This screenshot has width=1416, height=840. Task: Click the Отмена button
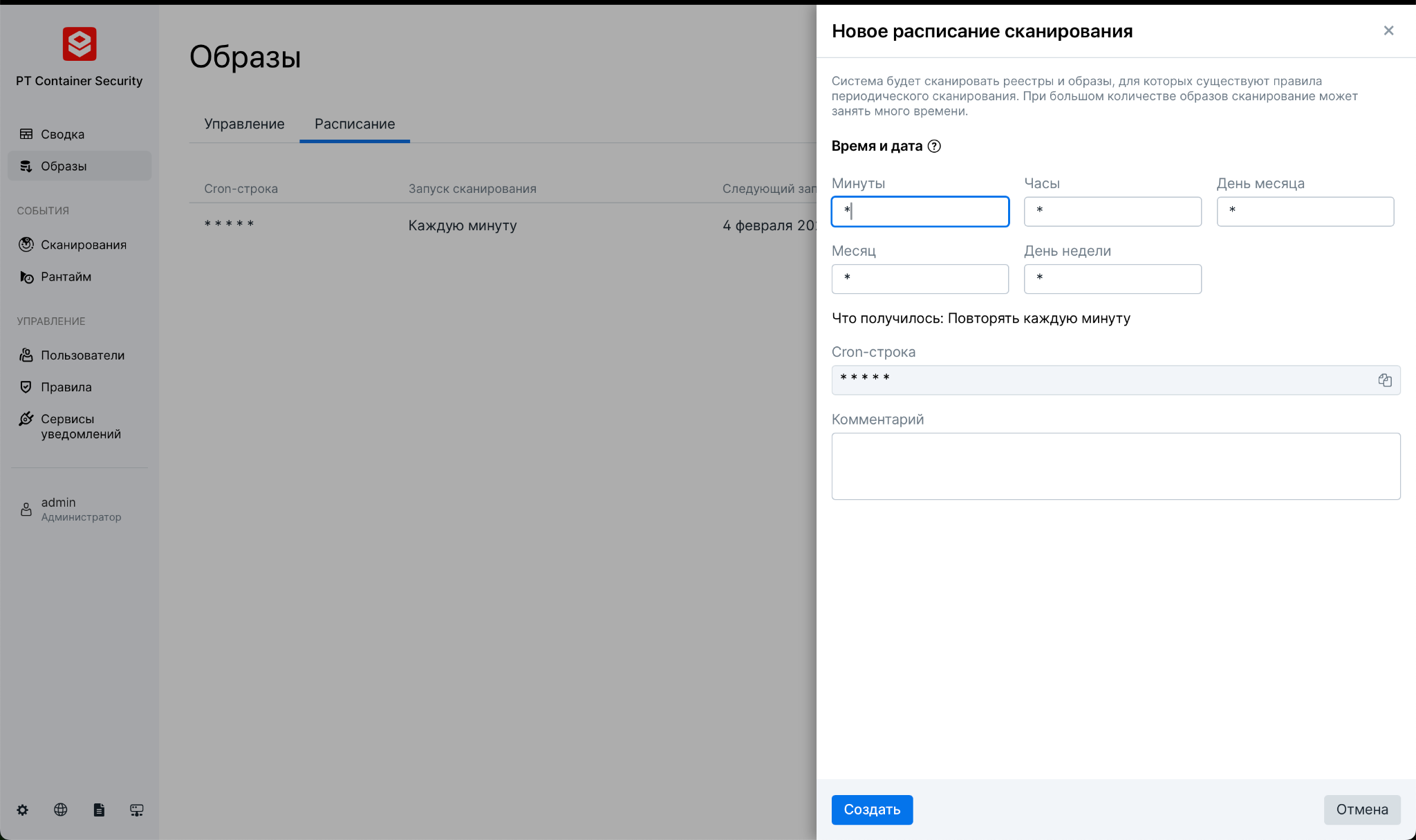tap(1361, 810)
